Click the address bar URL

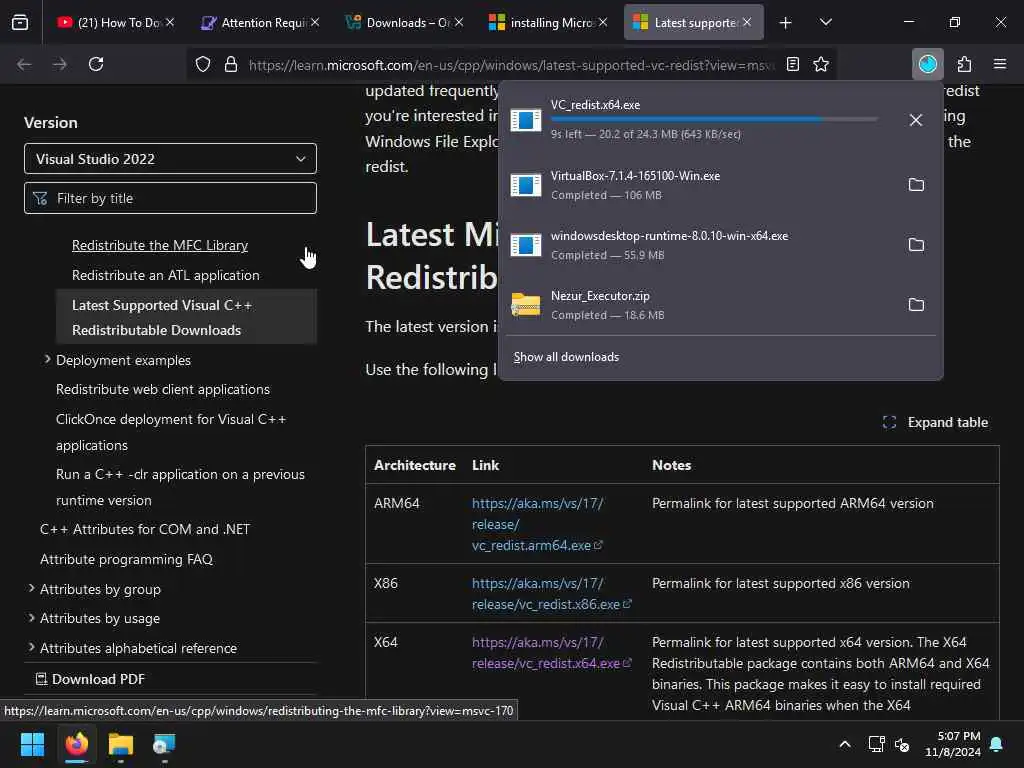point(511,65)
